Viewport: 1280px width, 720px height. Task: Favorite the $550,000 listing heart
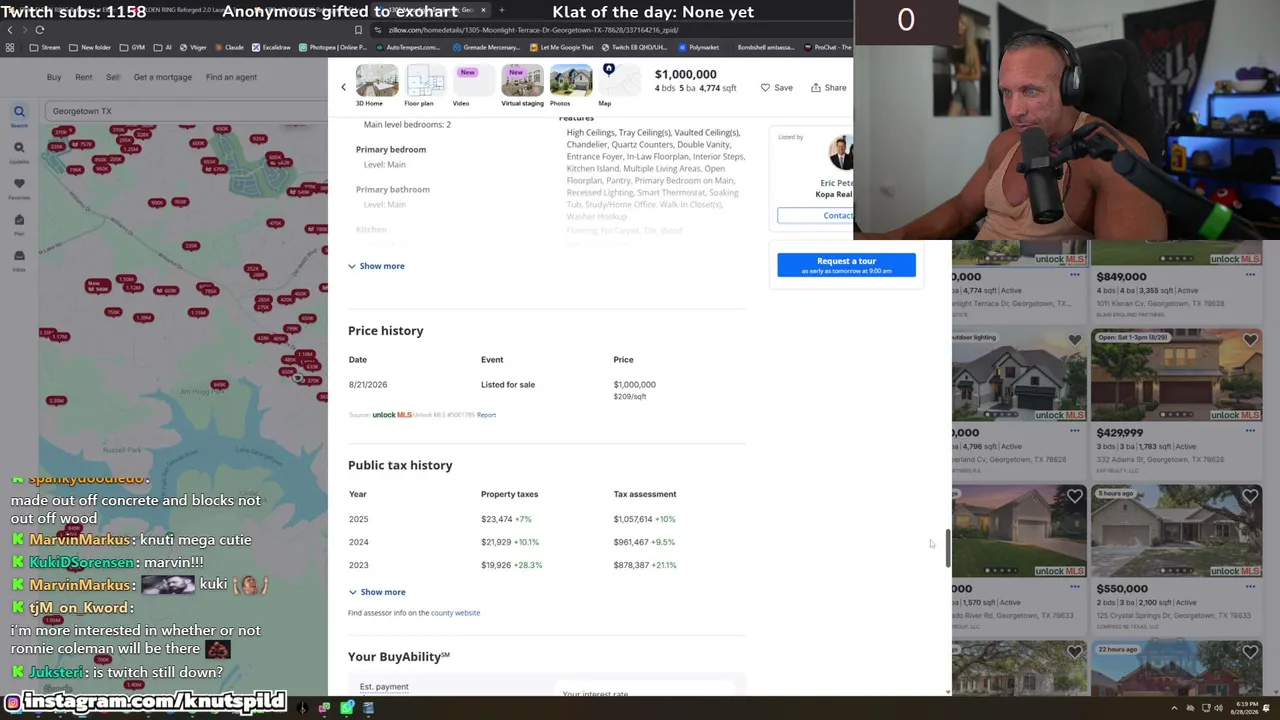point(1250,496)
